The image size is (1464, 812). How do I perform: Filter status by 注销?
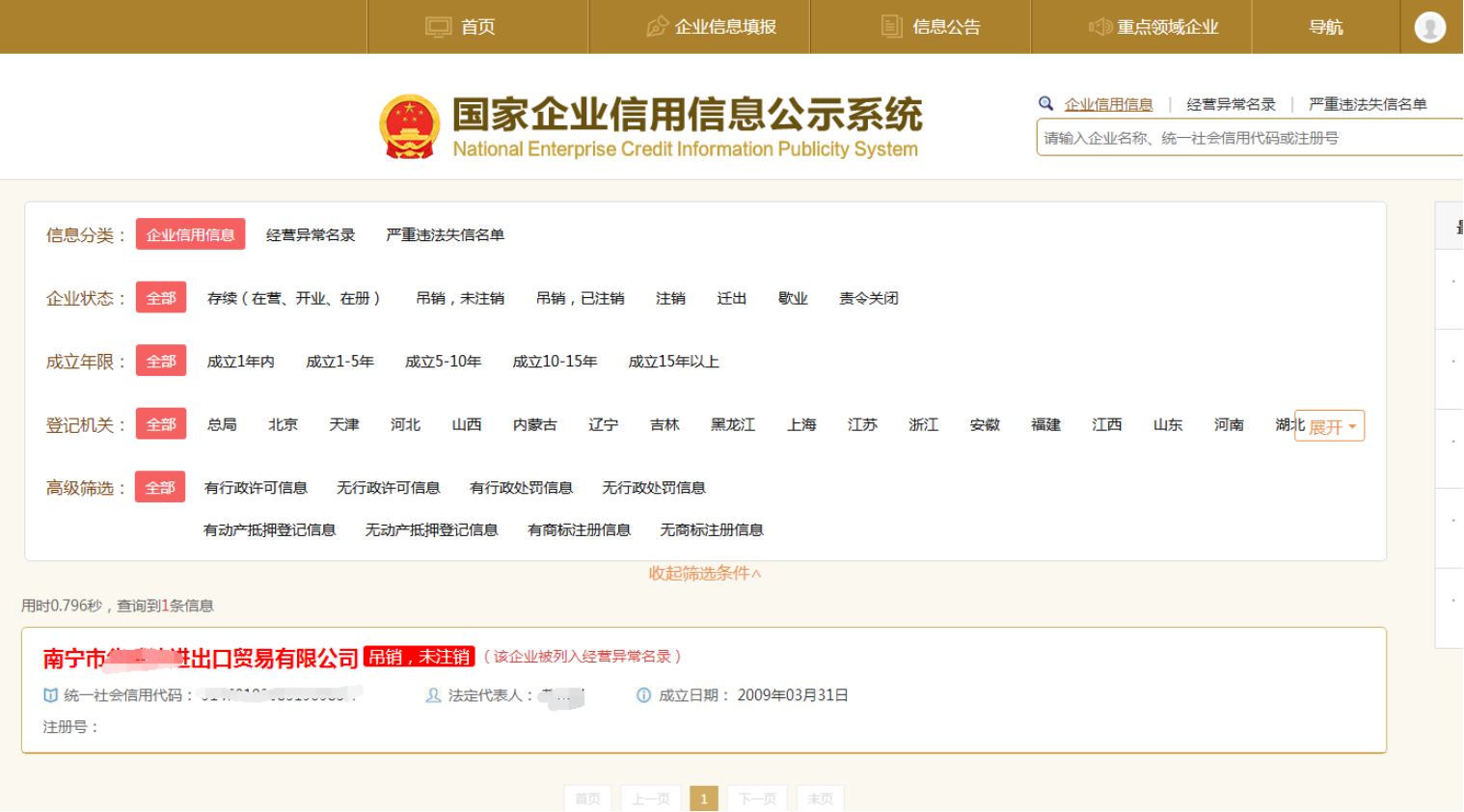click(670, 298)
